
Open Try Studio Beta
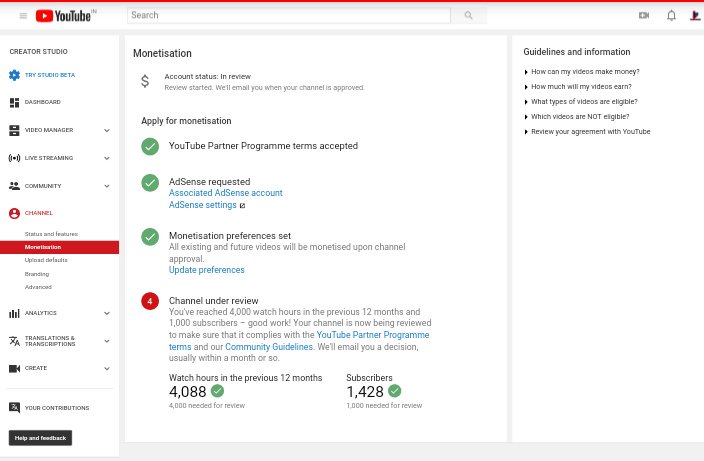(x=50, y=75)
